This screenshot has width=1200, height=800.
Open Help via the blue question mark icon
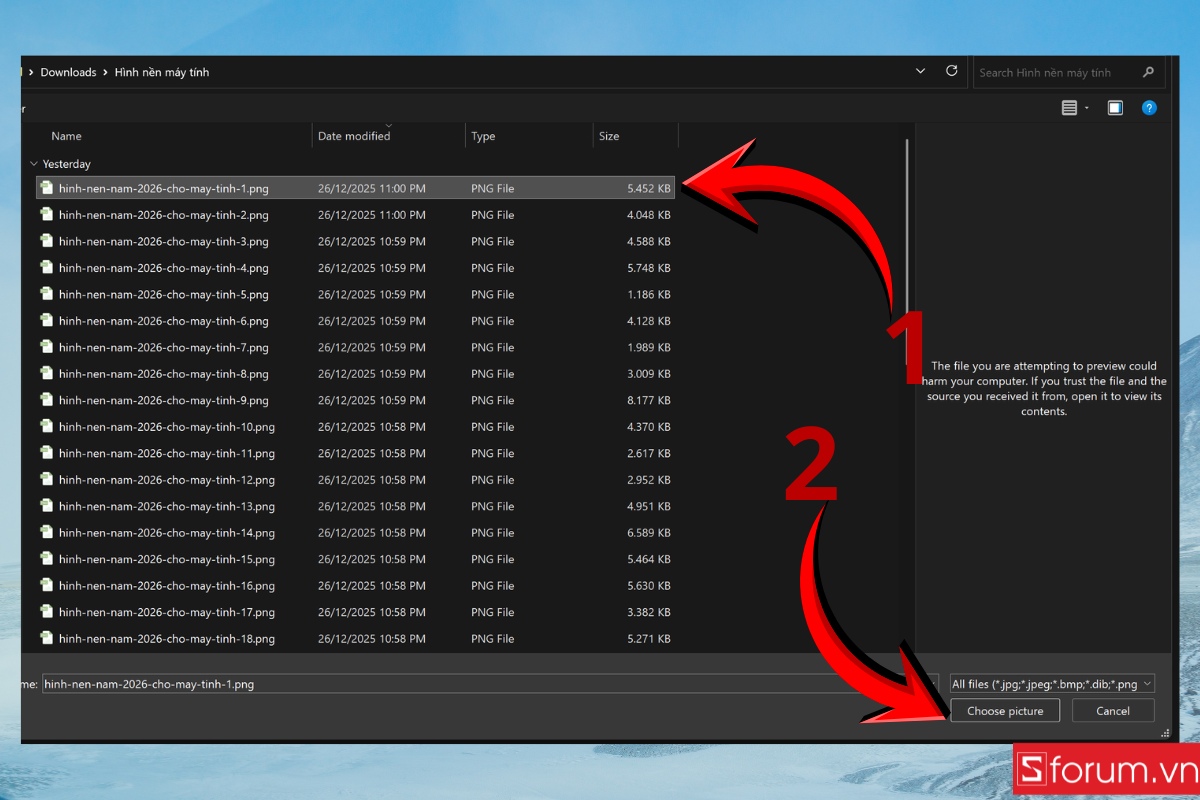point(1149,107)
